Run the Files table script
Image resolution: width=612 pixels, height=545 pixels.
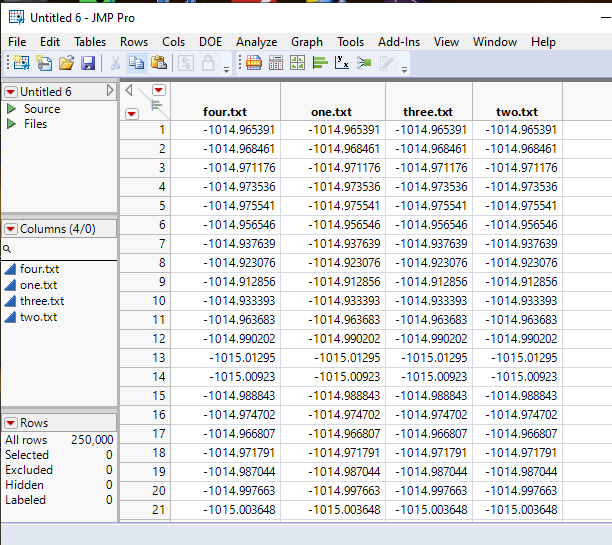click(12, 124)
